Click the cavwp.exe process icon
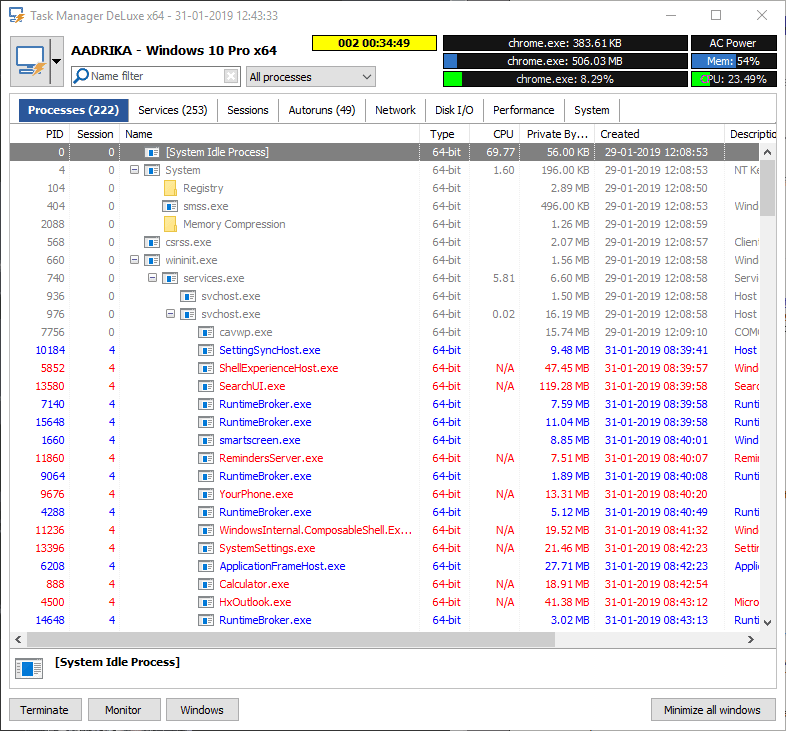This screenshot has height=731, width=786. click(206, 332)
